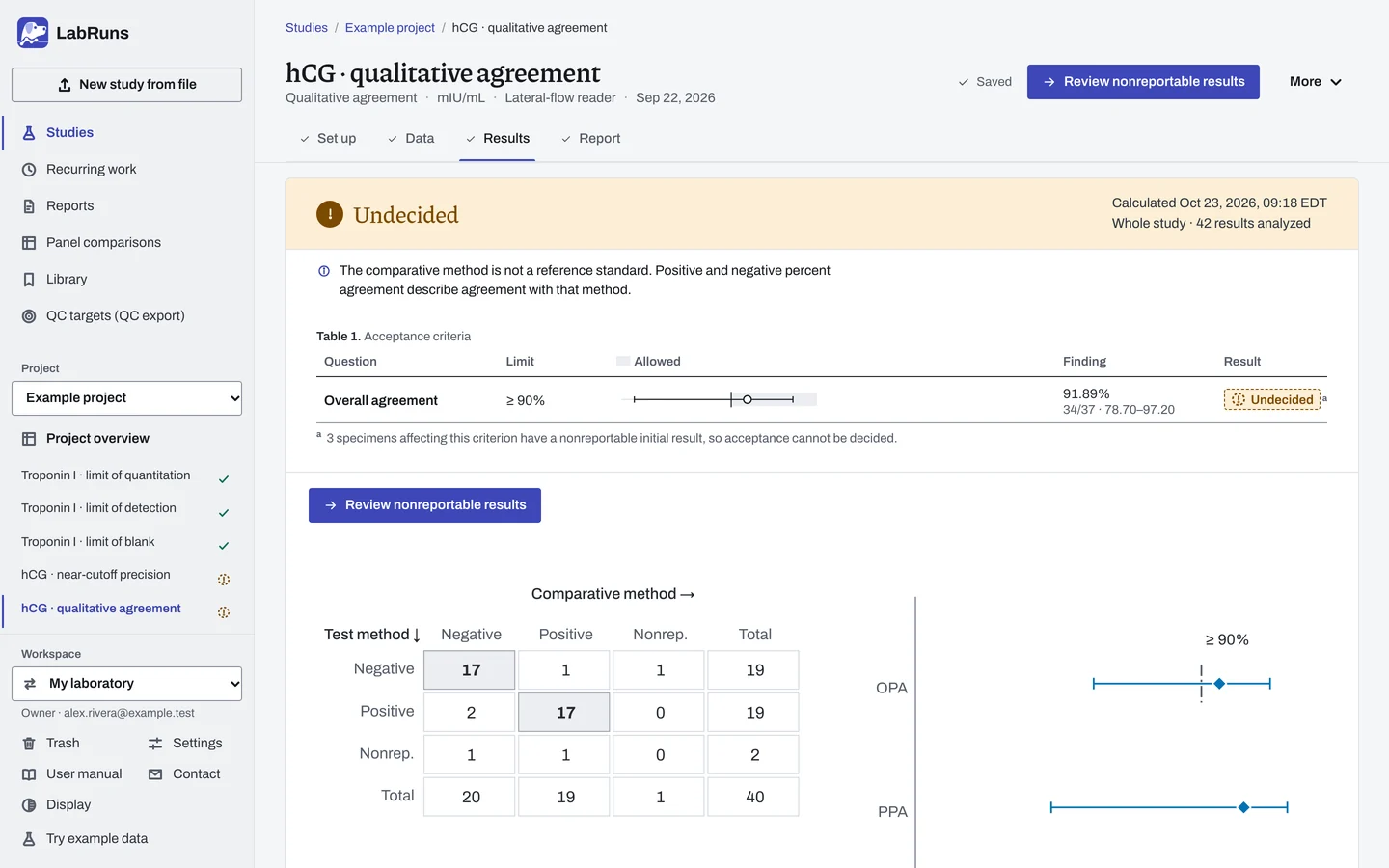1389x868 pixels.
Task: Switch to the Set up tab
Action: tap(328, 139)
